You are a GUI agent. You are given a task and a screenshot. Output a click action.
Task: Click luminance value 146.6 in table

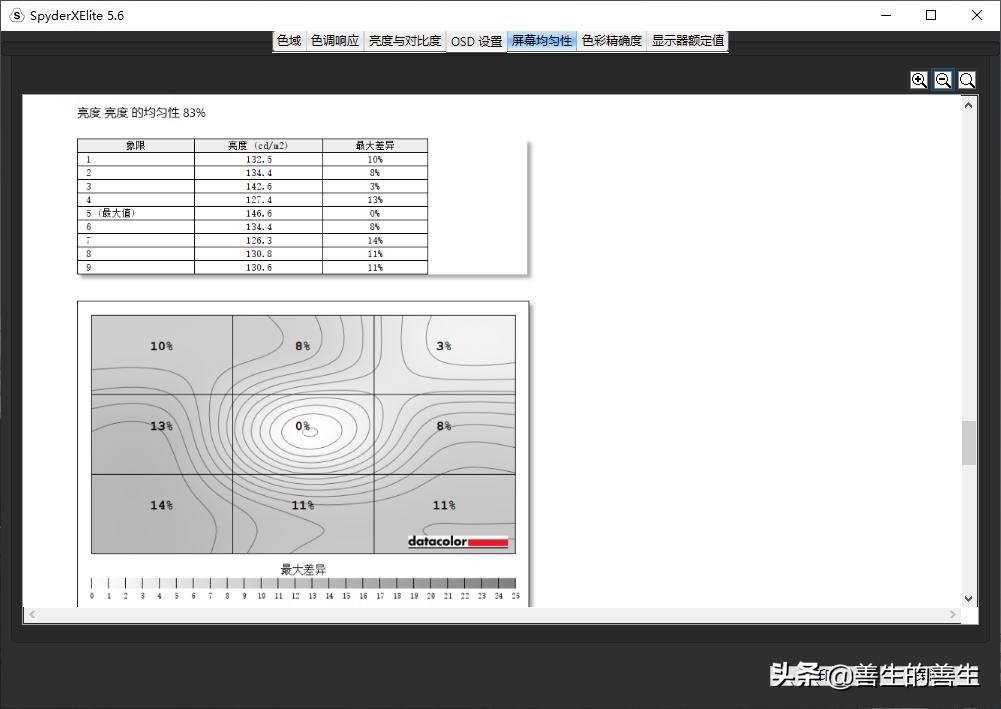[x=259, y=213]
